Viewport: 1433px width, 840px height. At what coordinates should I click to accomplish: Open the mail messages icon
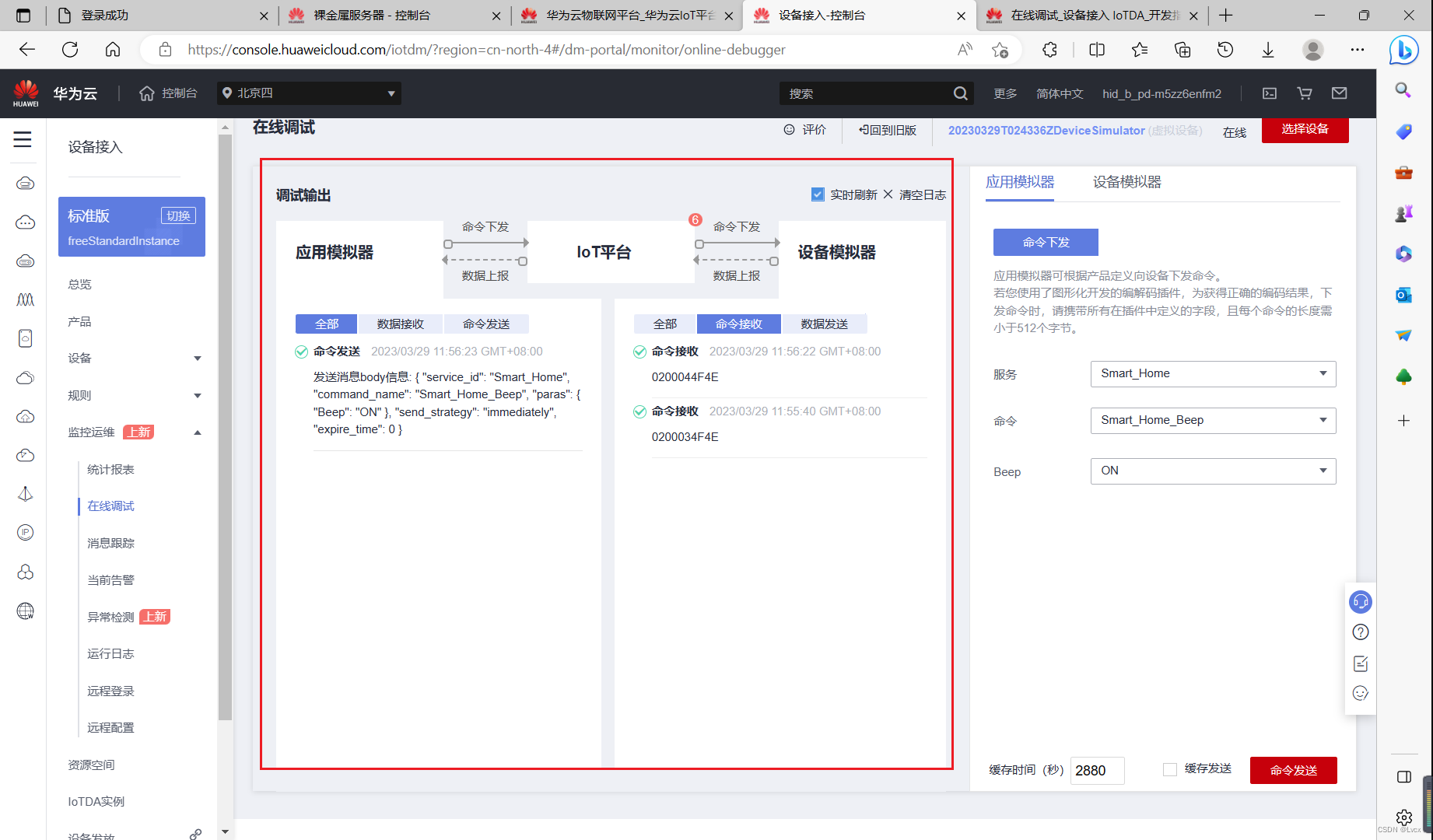click(x=1340, y=93)
